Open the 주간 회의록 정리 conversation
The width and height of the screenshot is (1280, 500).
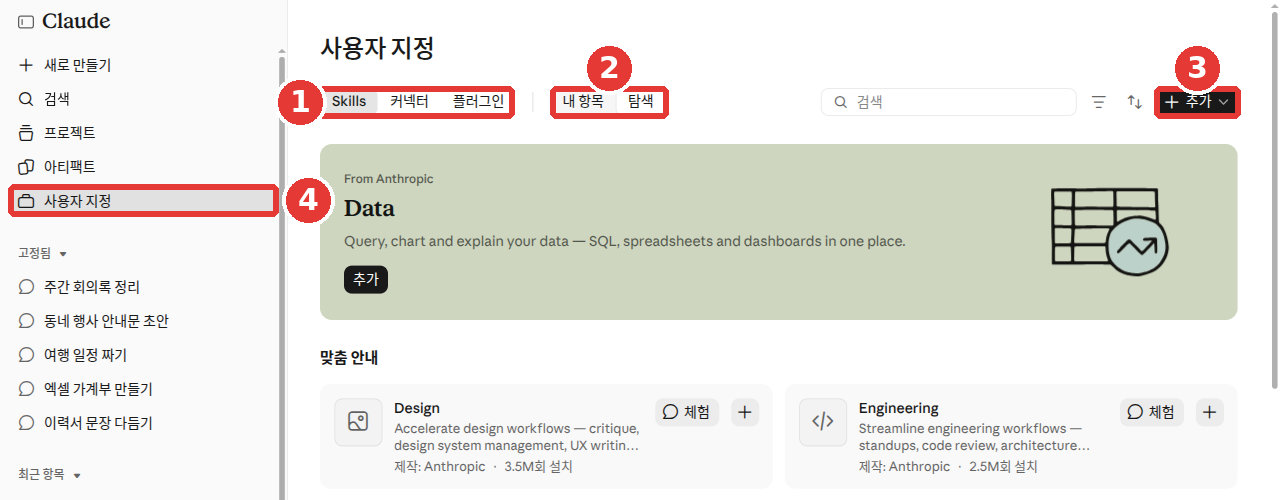click(x=143, y=287)
